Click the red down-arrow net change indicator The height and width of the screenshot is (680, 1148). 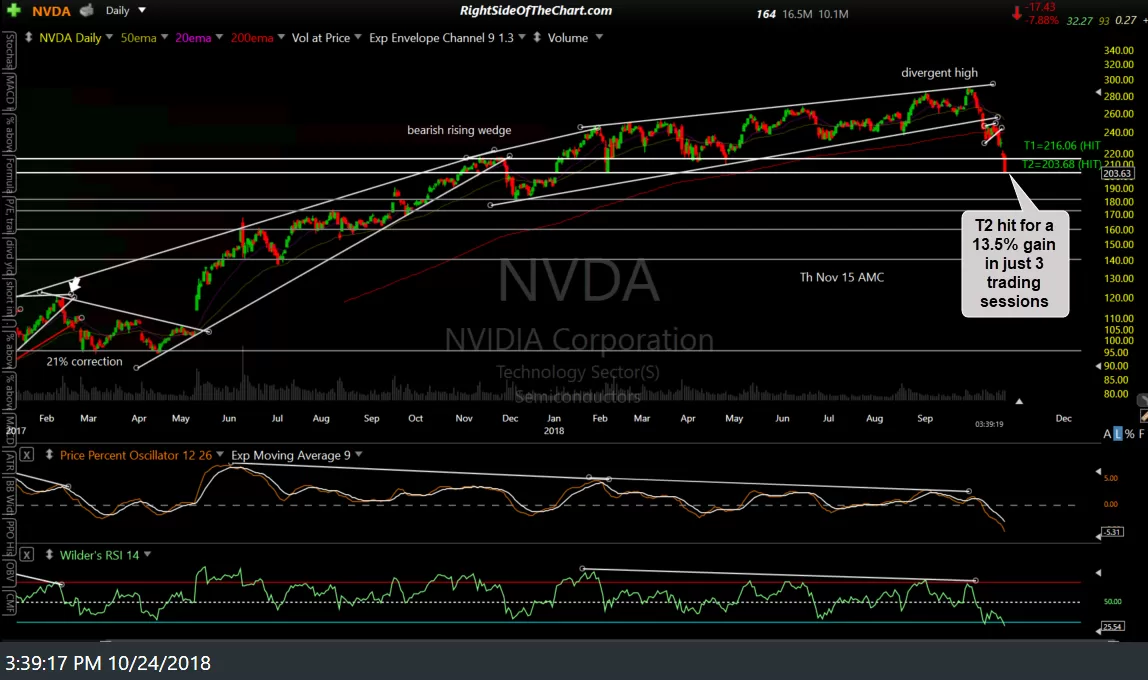pos(1016,13)
